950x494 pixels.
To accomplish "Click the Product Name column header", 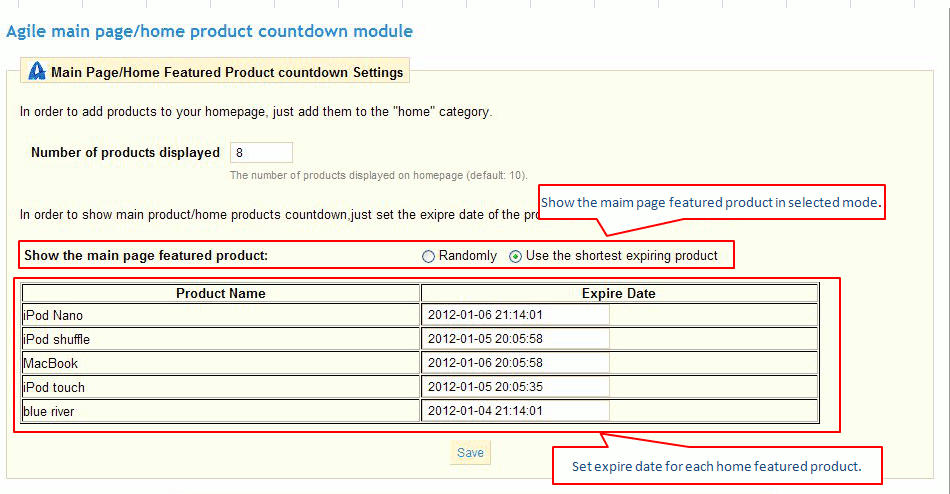I will pyautogui.click(x=221, y=293).
